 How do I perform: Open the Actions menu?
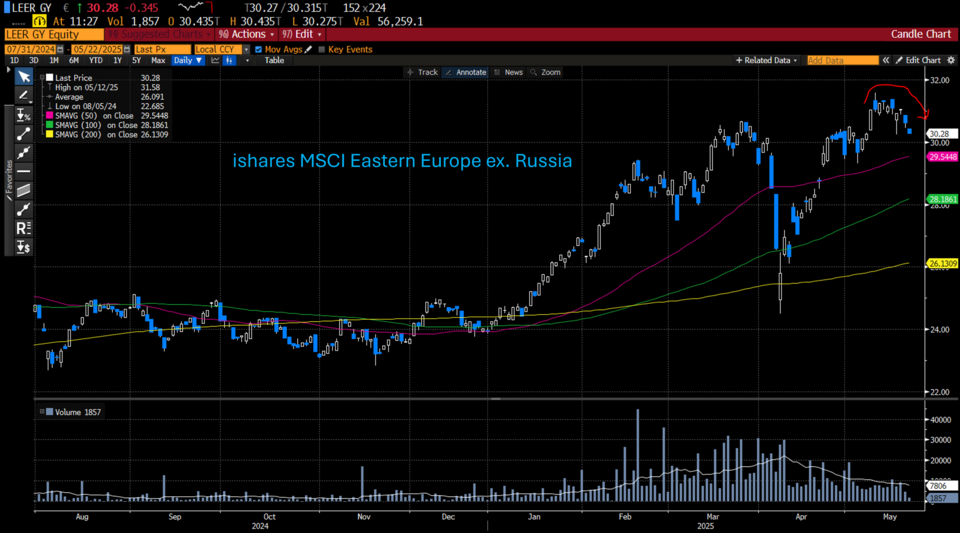tap(246, 34)
